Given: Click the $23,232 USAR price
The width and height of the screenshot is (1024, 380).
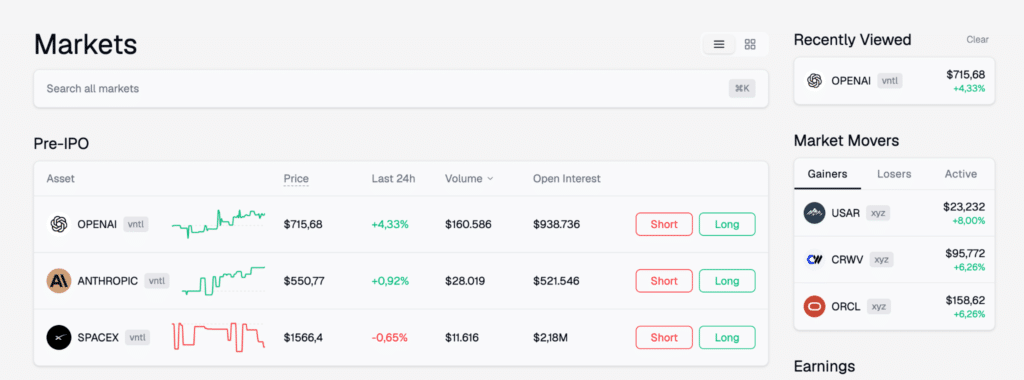Looking at the screenshot, I should (x=964, y=207).
